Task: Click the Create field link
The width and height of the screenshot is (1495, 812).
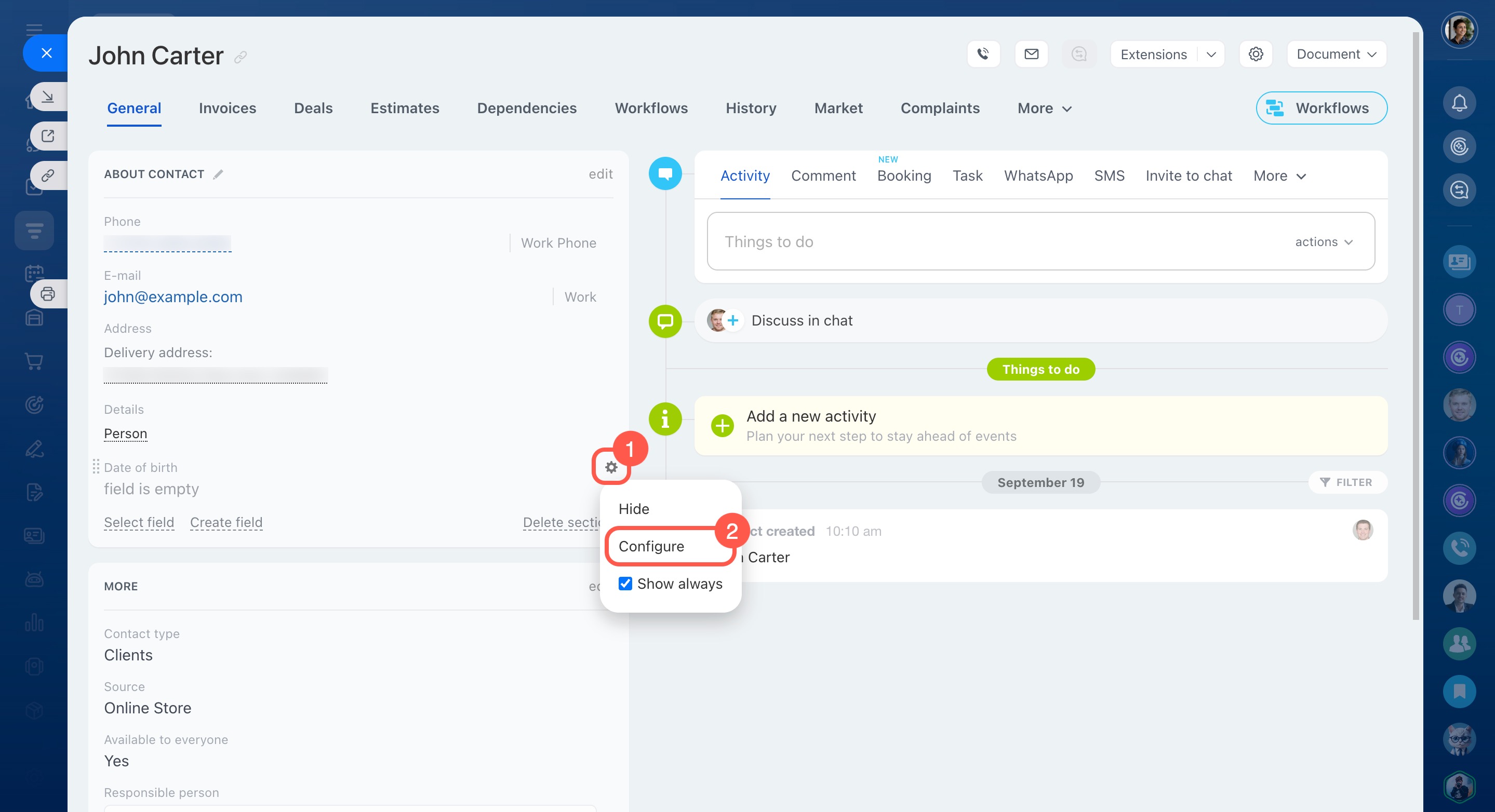Action: pyautogui.click(x=226, y=522)
